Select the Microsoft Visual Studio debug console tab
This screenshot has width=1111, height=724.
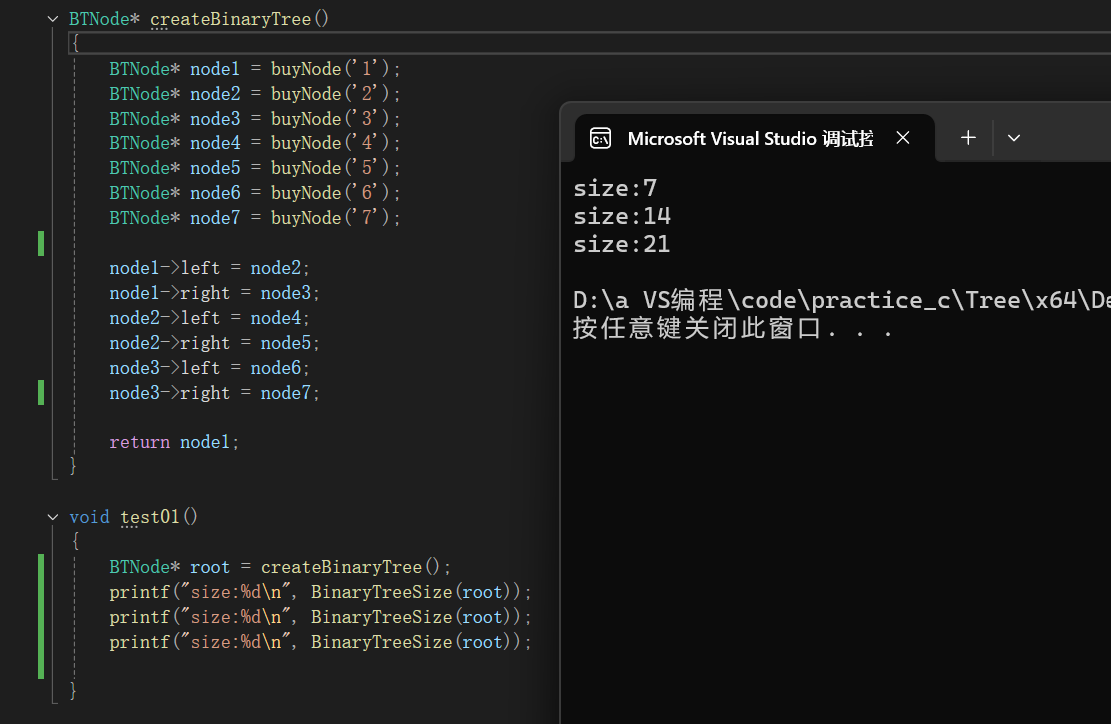[755, 138]
